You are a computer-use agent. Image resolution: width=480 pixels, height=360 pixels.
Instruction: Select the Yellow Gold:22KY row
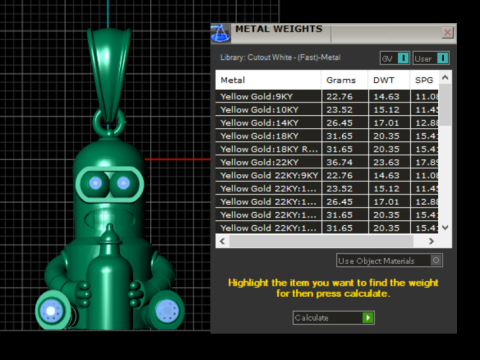click(327, 162)
